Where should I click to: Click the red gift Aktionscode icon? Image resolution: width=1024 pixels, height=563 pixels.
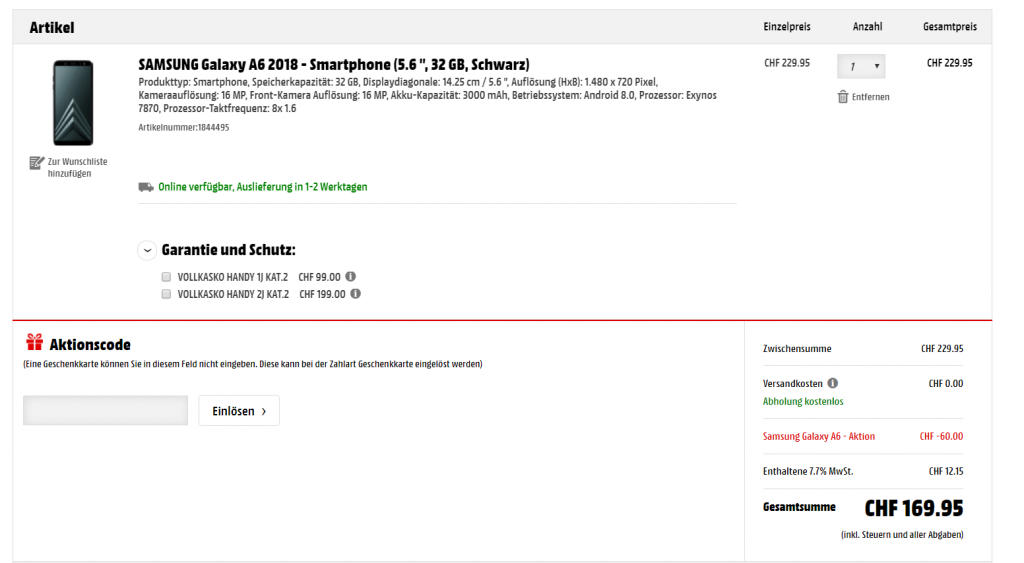point(35,342)
